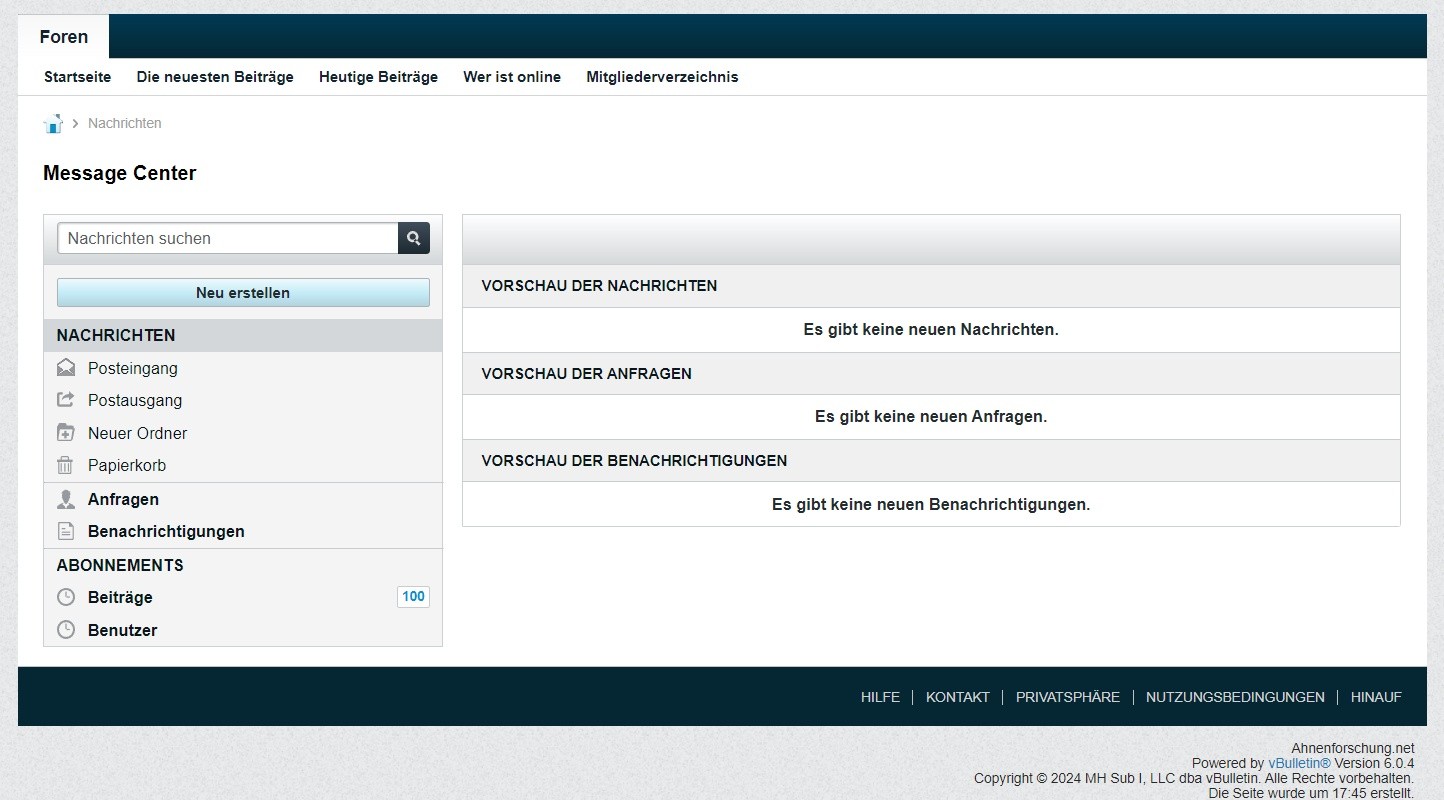Open the Mitgliederverzeichnis menu item
Viewport: 1444px width, 800px height.
[662, 77]
